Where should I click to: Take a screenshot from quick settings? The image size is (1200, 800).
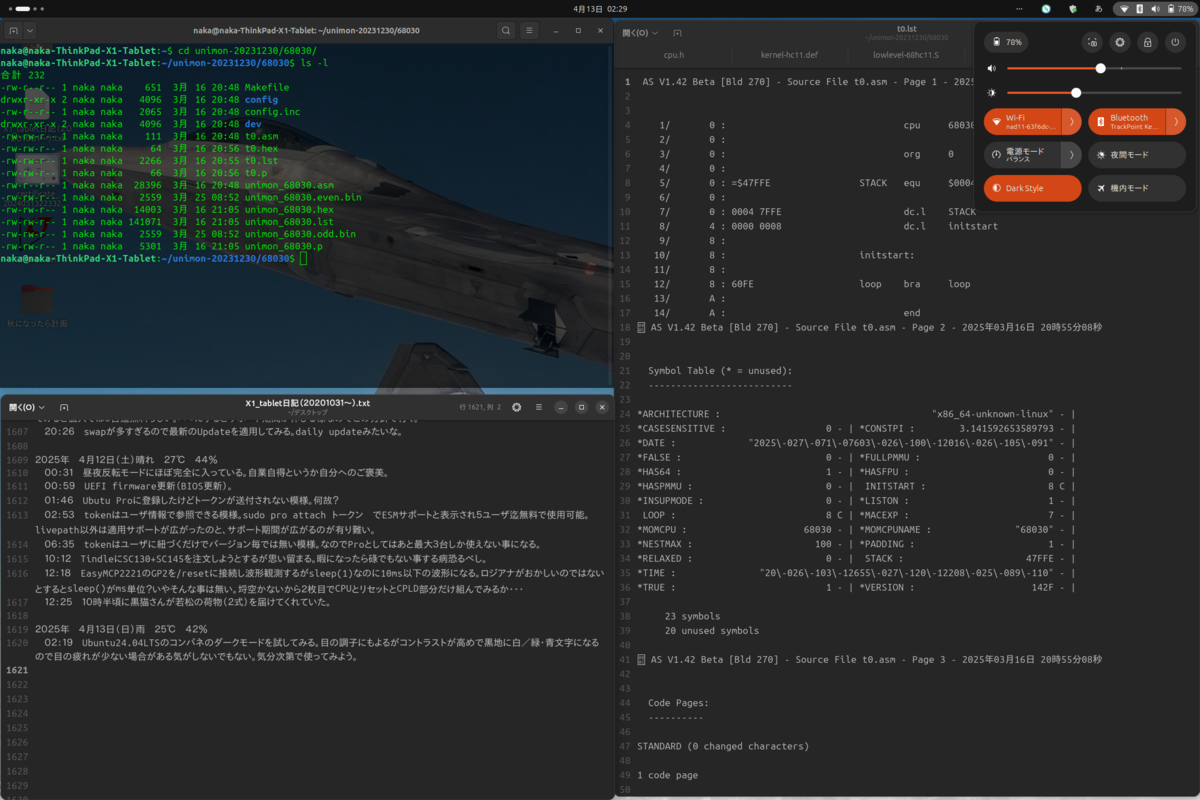(x=1092, y=42)
